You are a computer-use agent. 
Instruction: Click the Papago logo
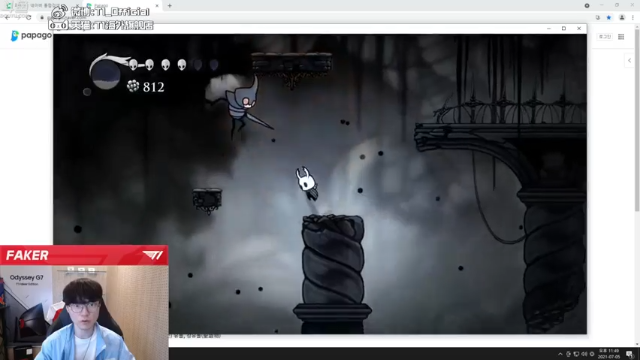click(31, 36)
